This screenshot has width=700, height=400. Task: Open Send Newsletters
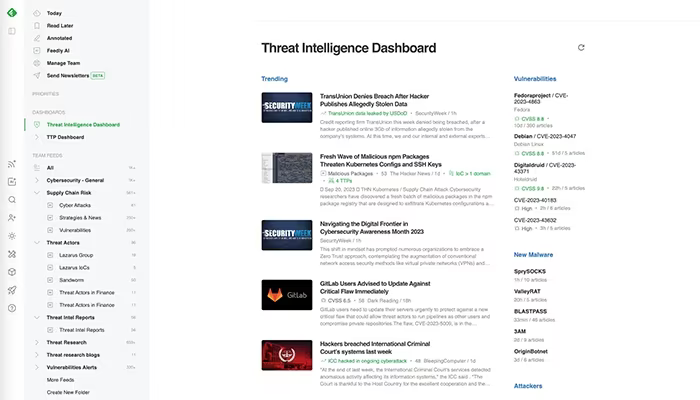point(68,76)
